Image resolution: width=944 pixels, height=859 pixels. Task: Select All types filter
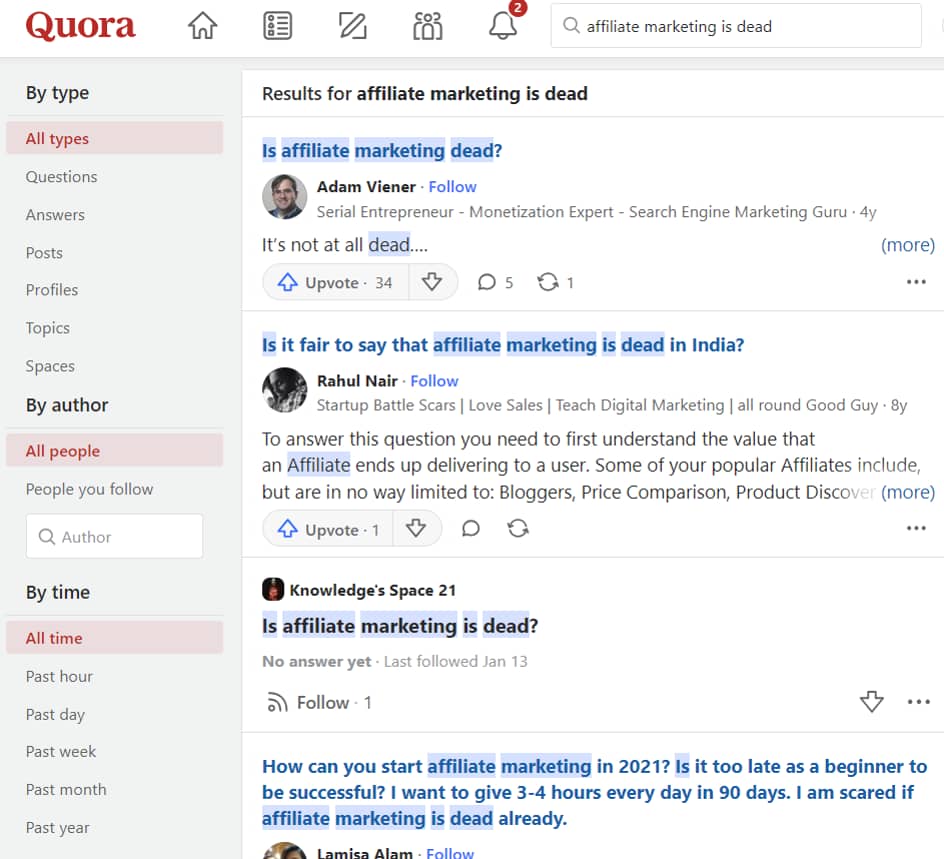click(x=114, y=138)
